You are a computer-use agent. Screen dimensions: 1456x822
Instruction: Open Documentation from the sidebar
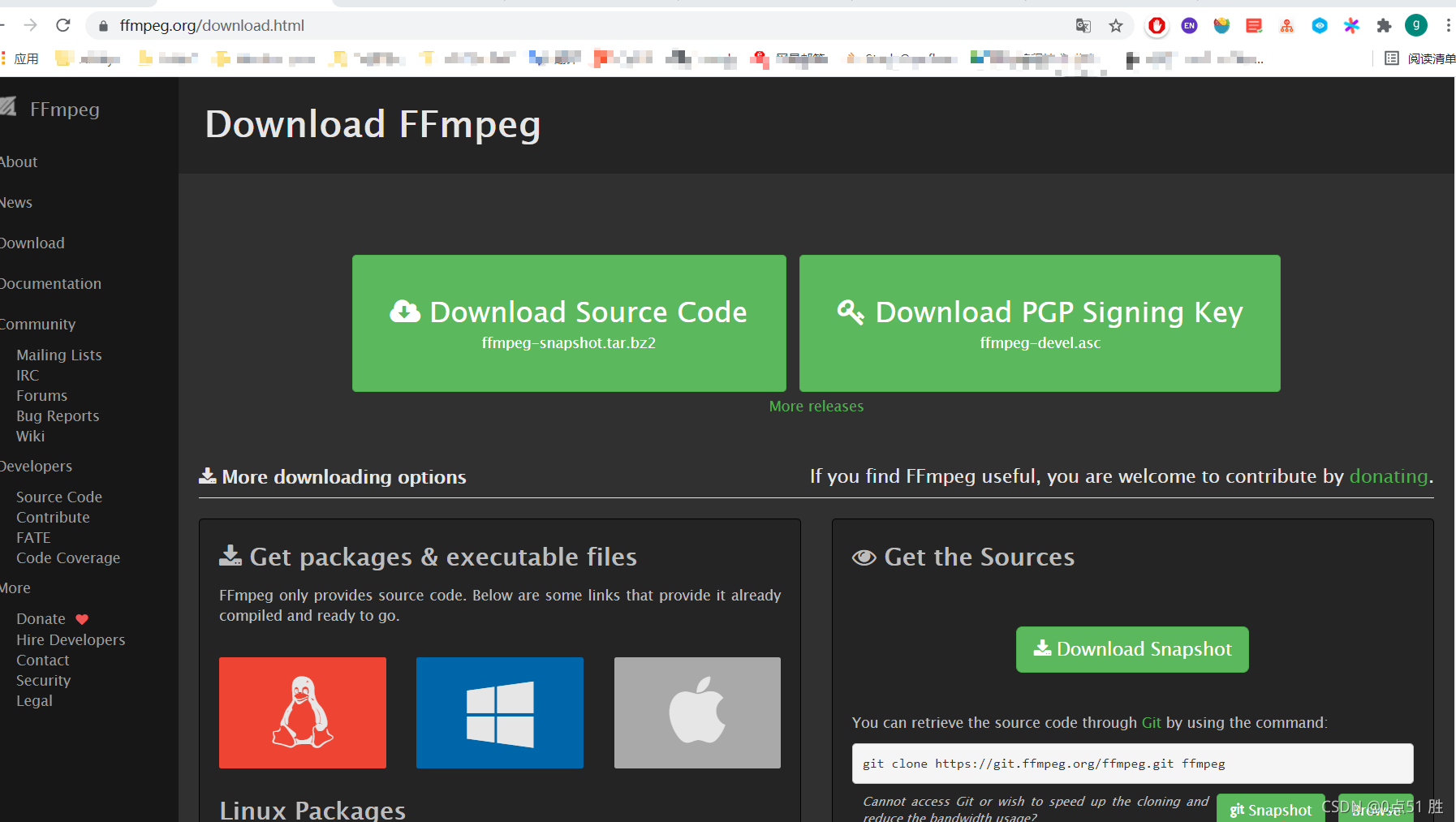[50, 283]
